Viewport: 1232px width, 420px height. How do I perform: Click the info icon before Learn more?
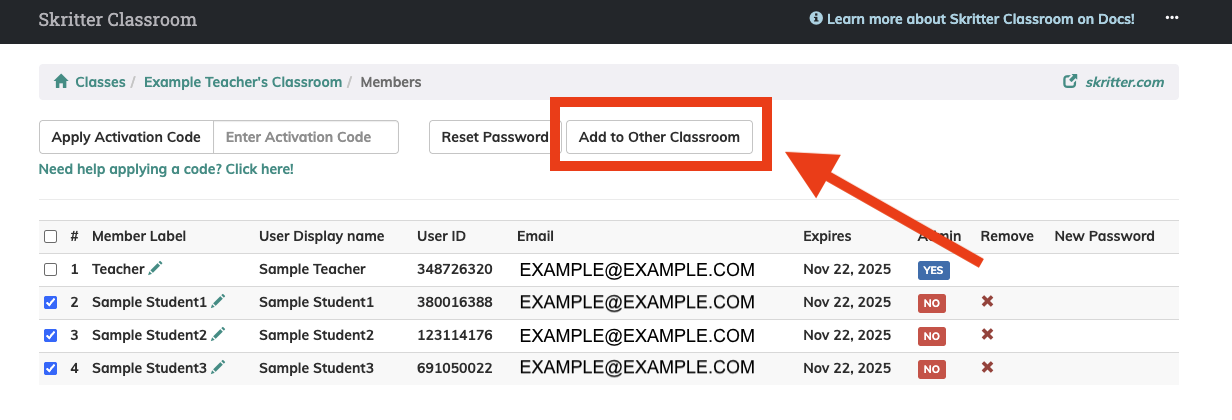pos(816,19)
